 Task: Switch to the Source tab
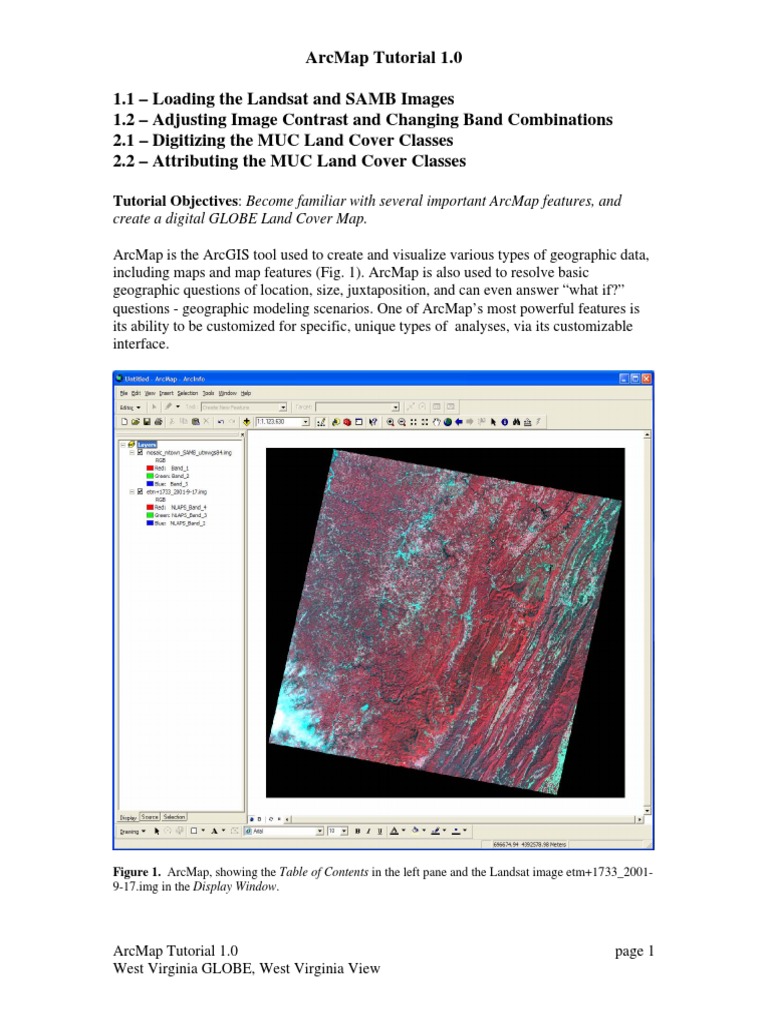[150, 817]
